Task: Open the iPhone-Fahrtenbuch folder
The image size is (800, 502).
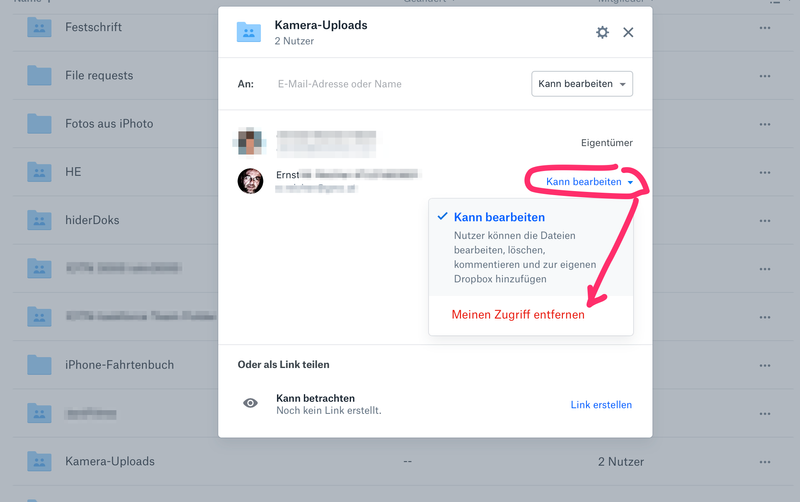Action: 119,365
